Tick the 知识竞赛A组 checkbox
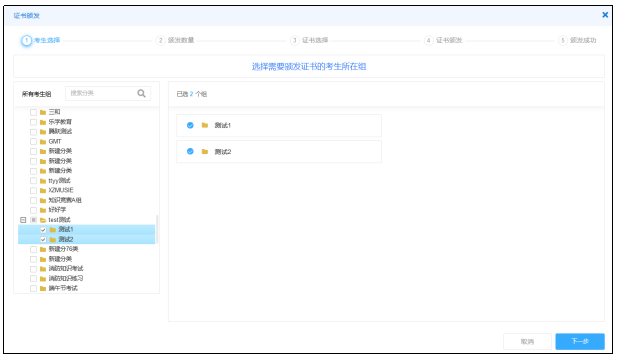This screenshot has width=617, height=360. 33,200
